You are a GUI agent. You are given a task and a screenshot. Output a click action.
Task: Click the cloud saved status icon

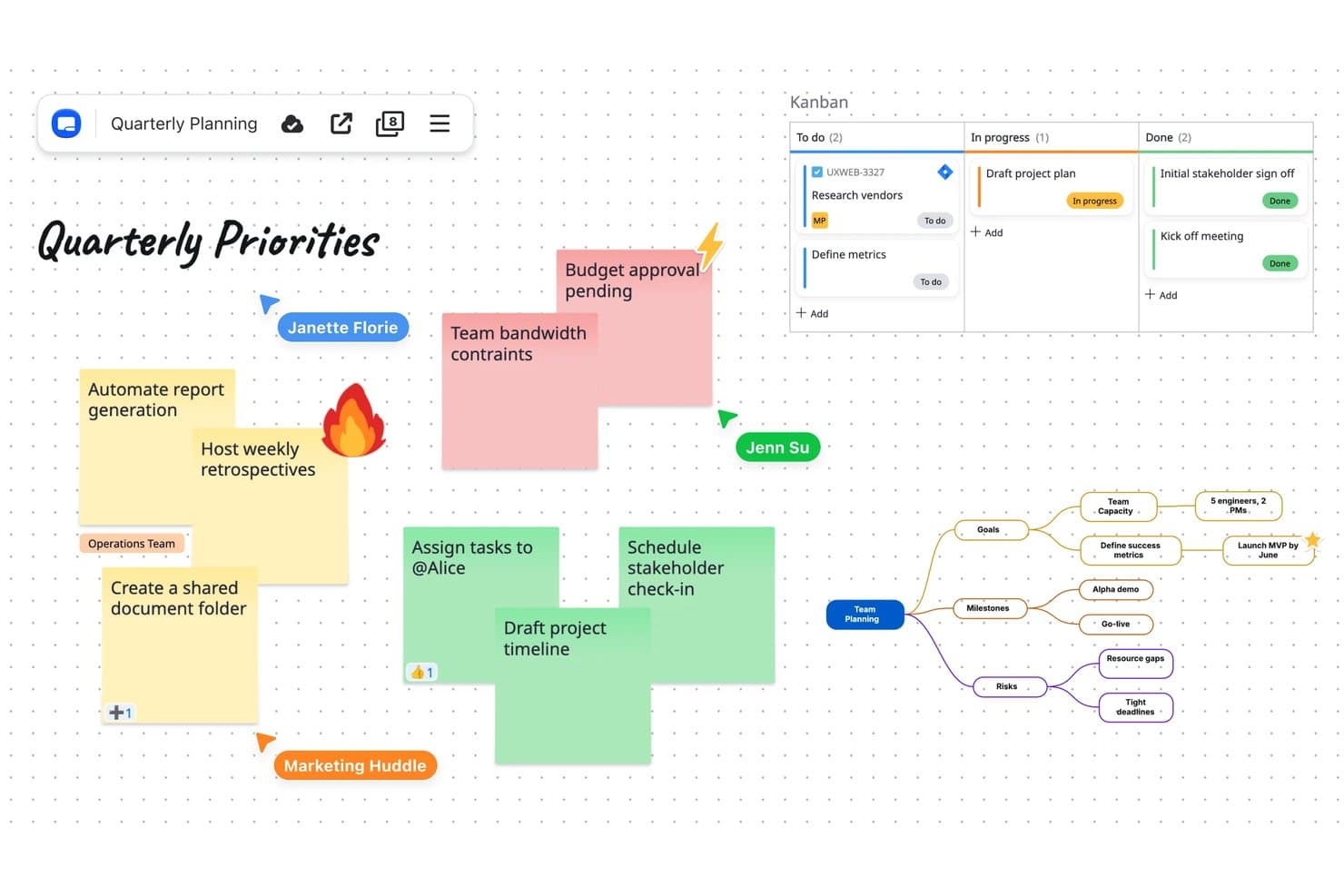(x=292, y=123)
